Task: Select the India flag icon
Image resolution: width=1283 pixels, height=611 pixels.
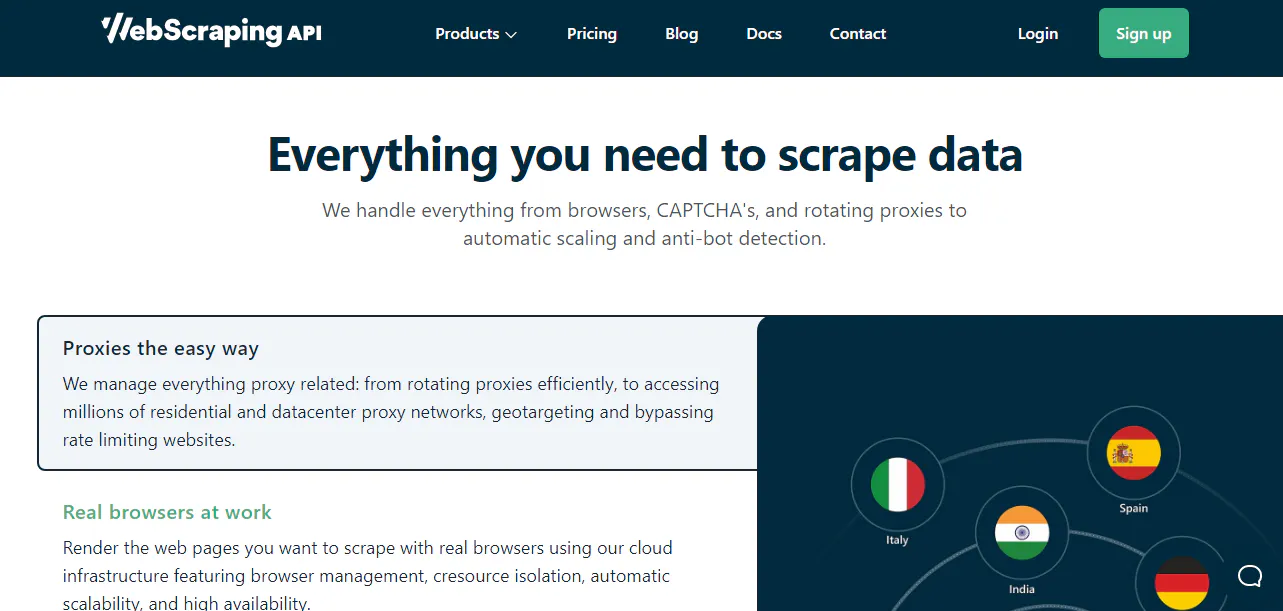Action: pos(1021,534)
